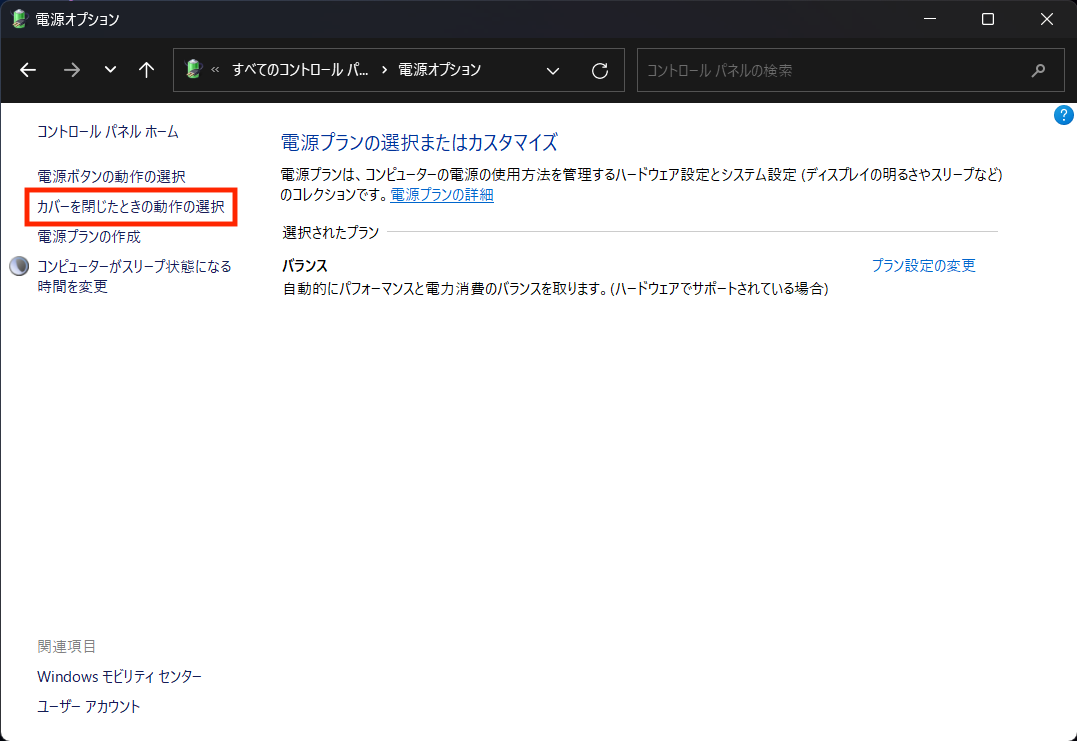1077x741 pixels.
Task: Click the sleep moon icon in sidebar
Action: pos(19,267)
